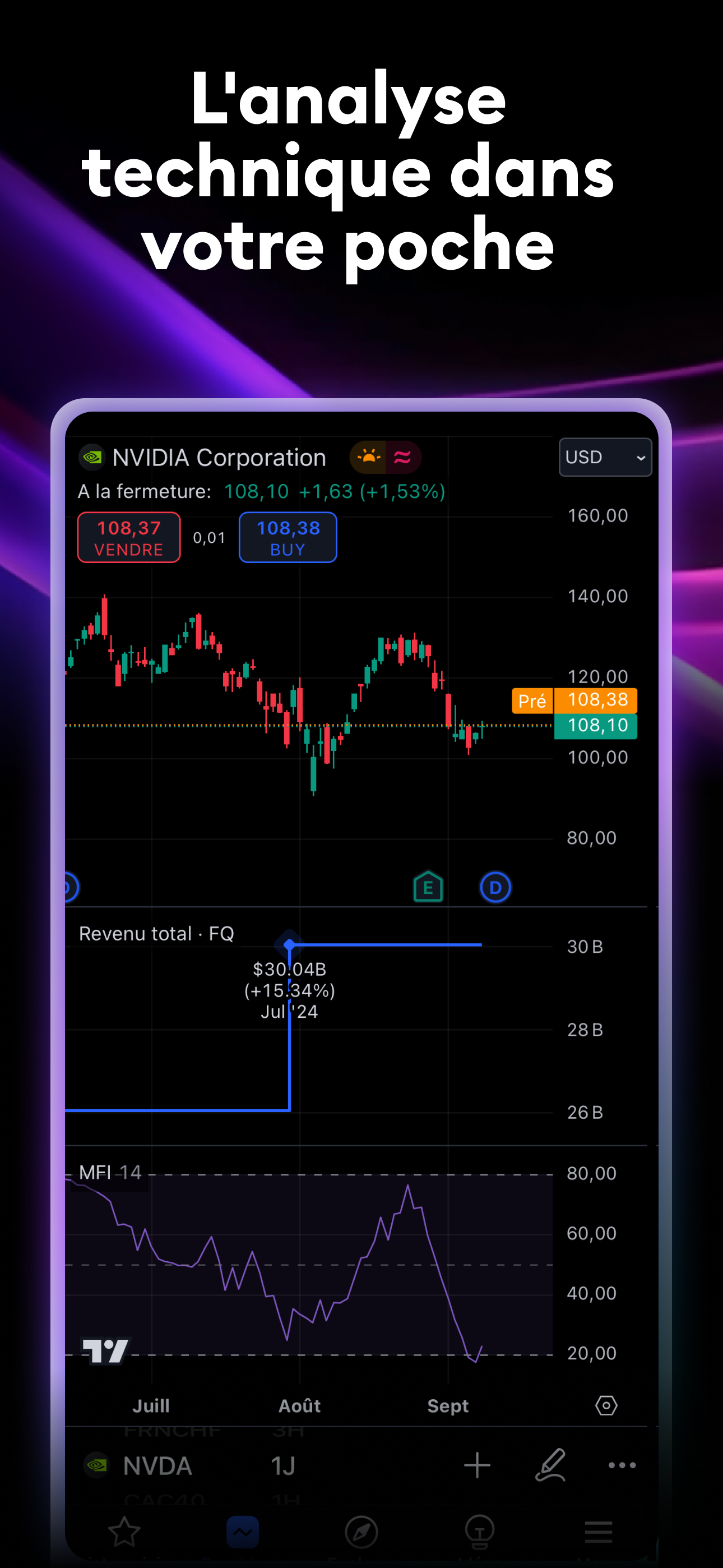Image resolution: width=723 pixels, height=1568 pixels.
Task: Switch to the star Watchlist tab
Action: tap(124, 1532)
